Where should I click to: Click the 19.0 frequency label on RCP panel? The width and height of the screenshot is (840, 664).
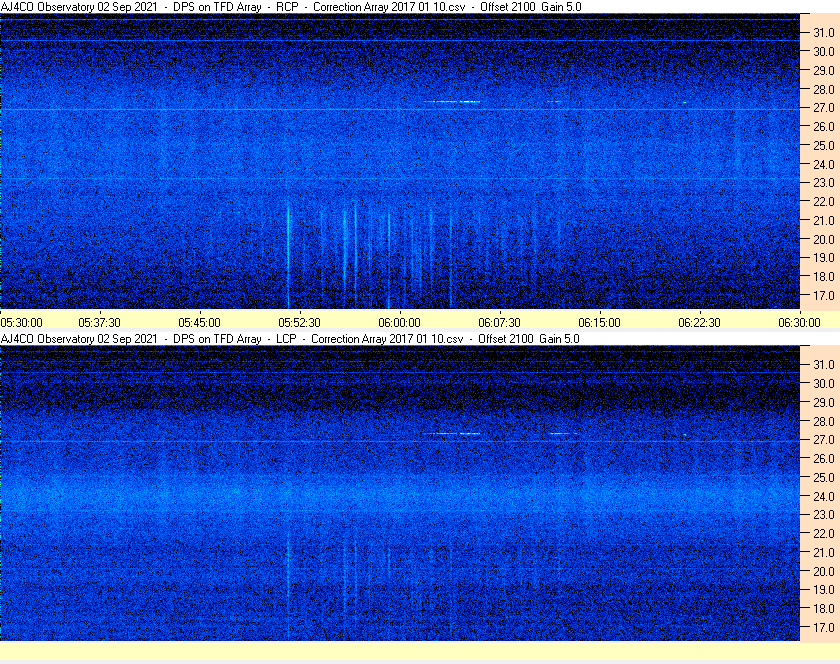(824, 258)
